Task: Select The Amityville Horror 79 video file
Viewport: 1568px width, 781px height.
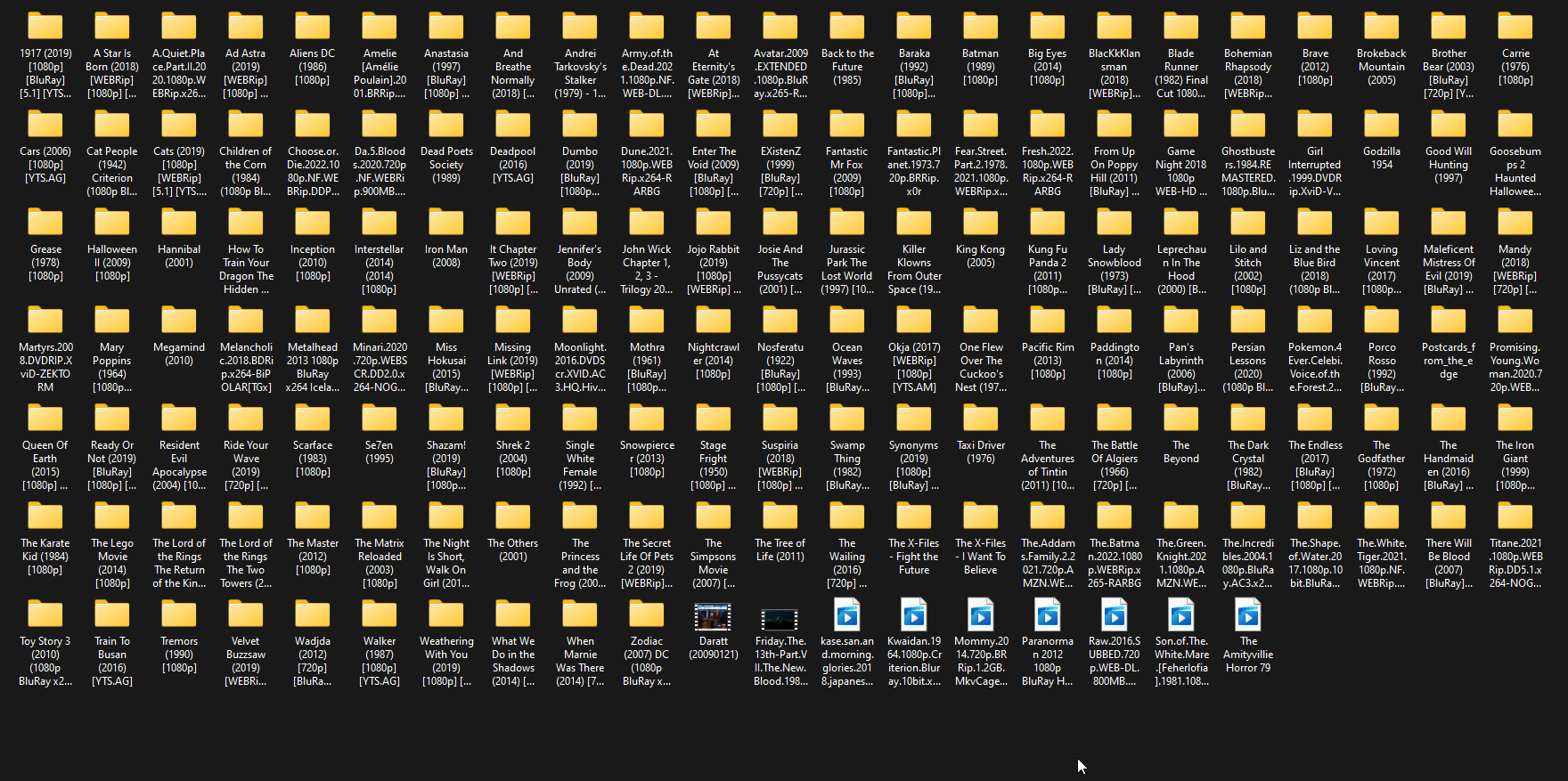Action: pyautogui.click(x=1248, y=614)
